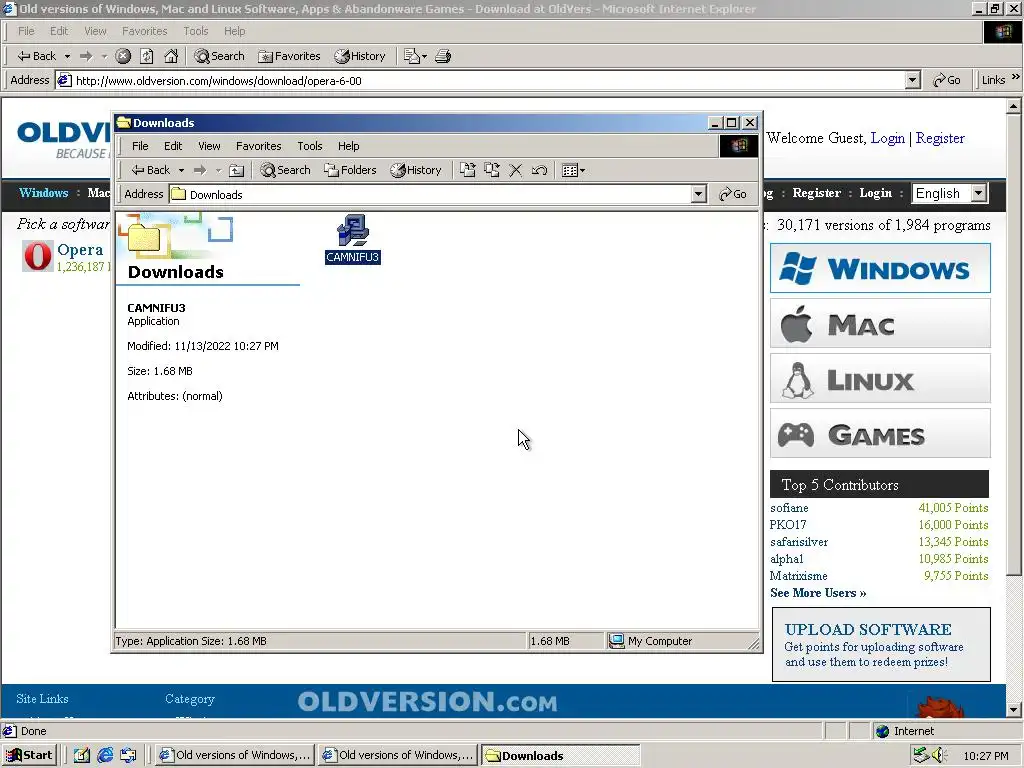Toggle the Folders pane in Downloads
1024x768 pixels.
click(x=351, y=170)
